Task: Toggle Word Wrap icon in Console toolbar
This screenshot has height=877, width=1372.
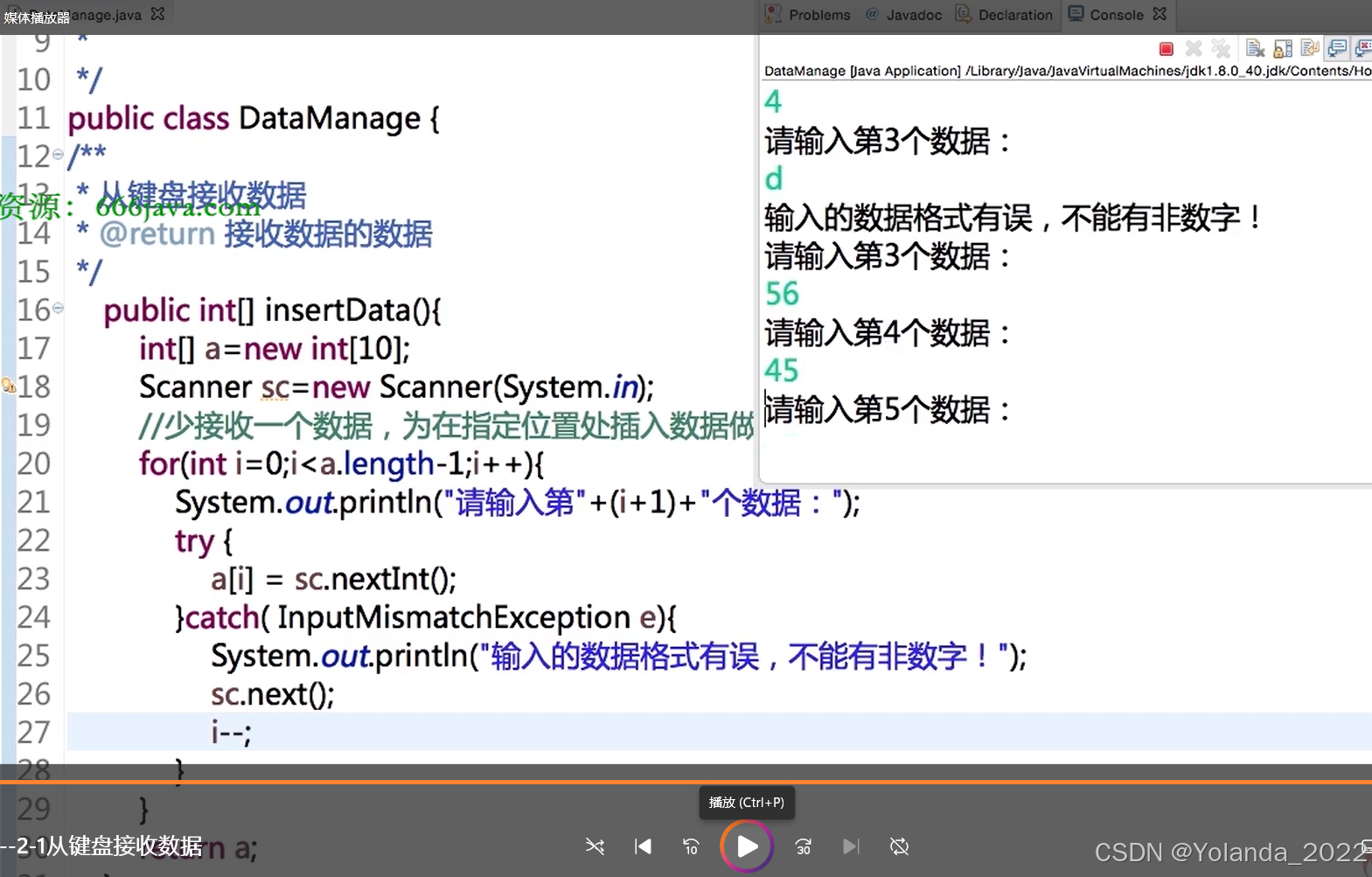Action: click(1310, 49)
